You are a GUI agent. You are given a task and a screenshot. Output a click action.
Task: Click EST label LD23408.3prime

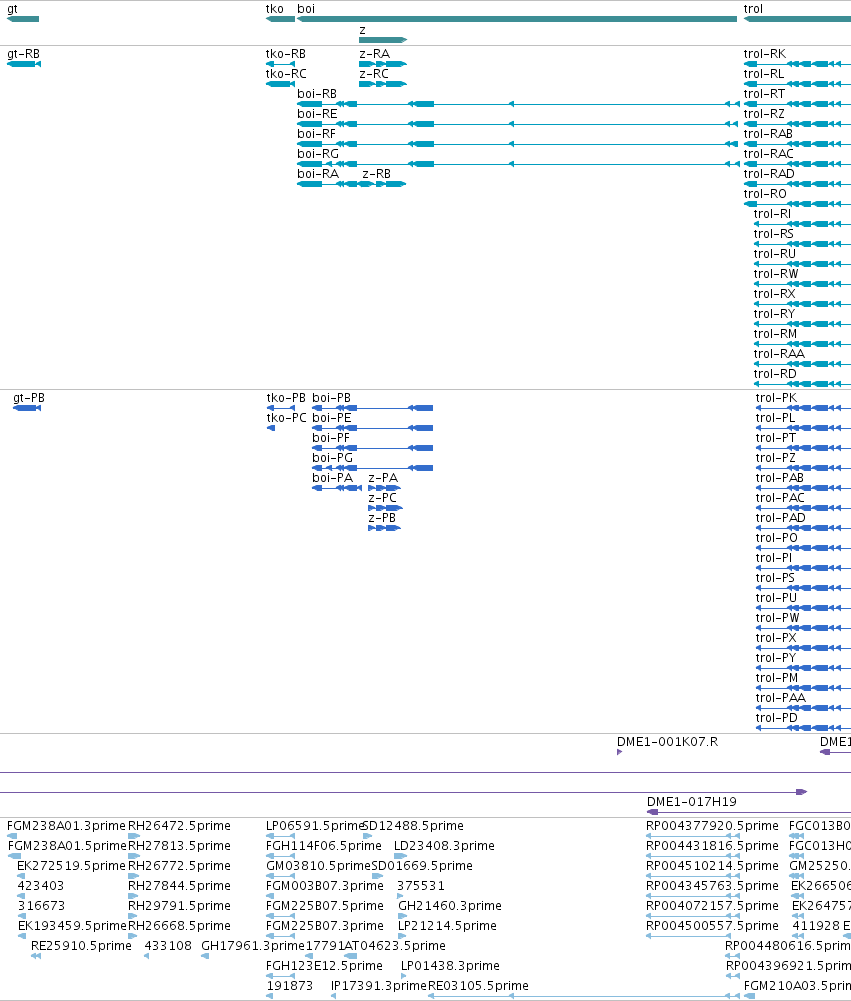[x=444, y=845]
